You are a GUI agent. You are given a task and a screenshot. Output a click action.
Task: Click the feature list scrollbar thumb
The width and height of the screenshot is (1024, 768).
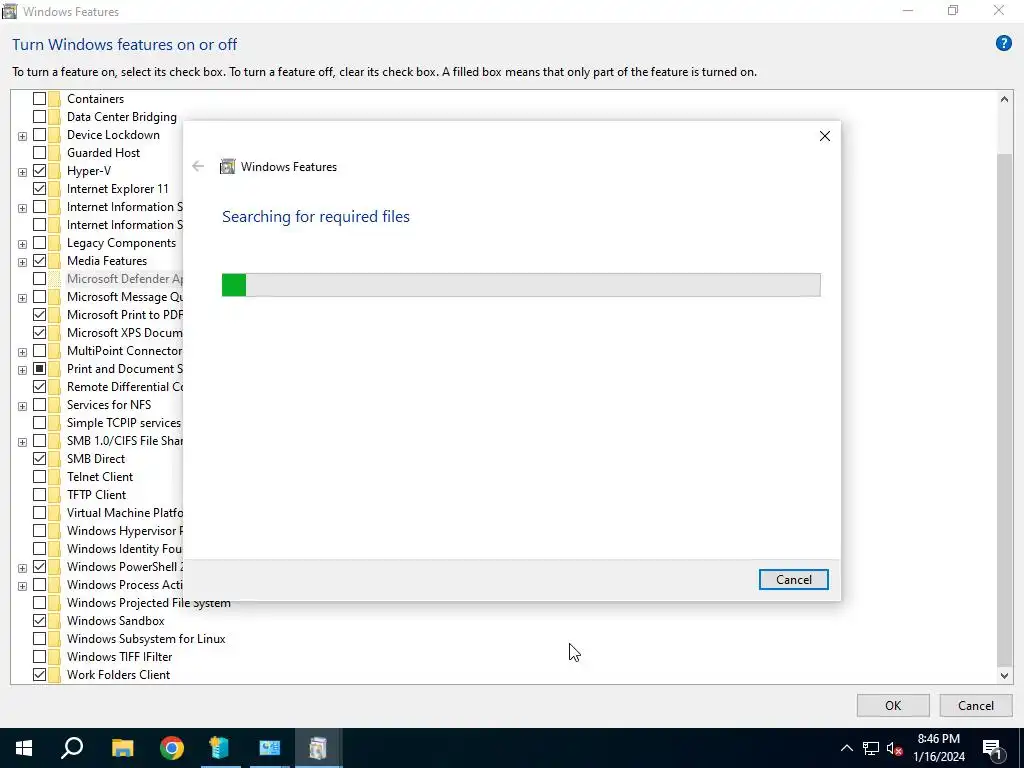click(1004, 408)
